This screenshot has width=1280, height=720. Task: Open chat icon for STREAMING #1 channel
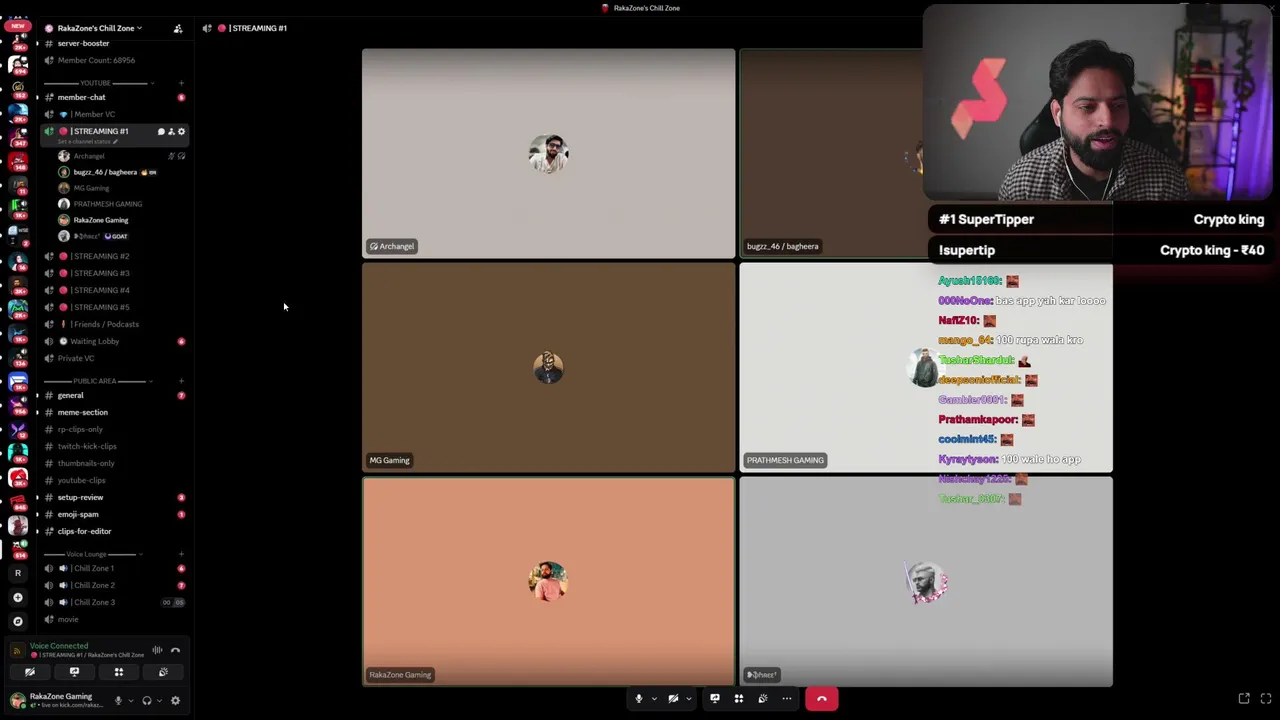click(x=161, y=131)
